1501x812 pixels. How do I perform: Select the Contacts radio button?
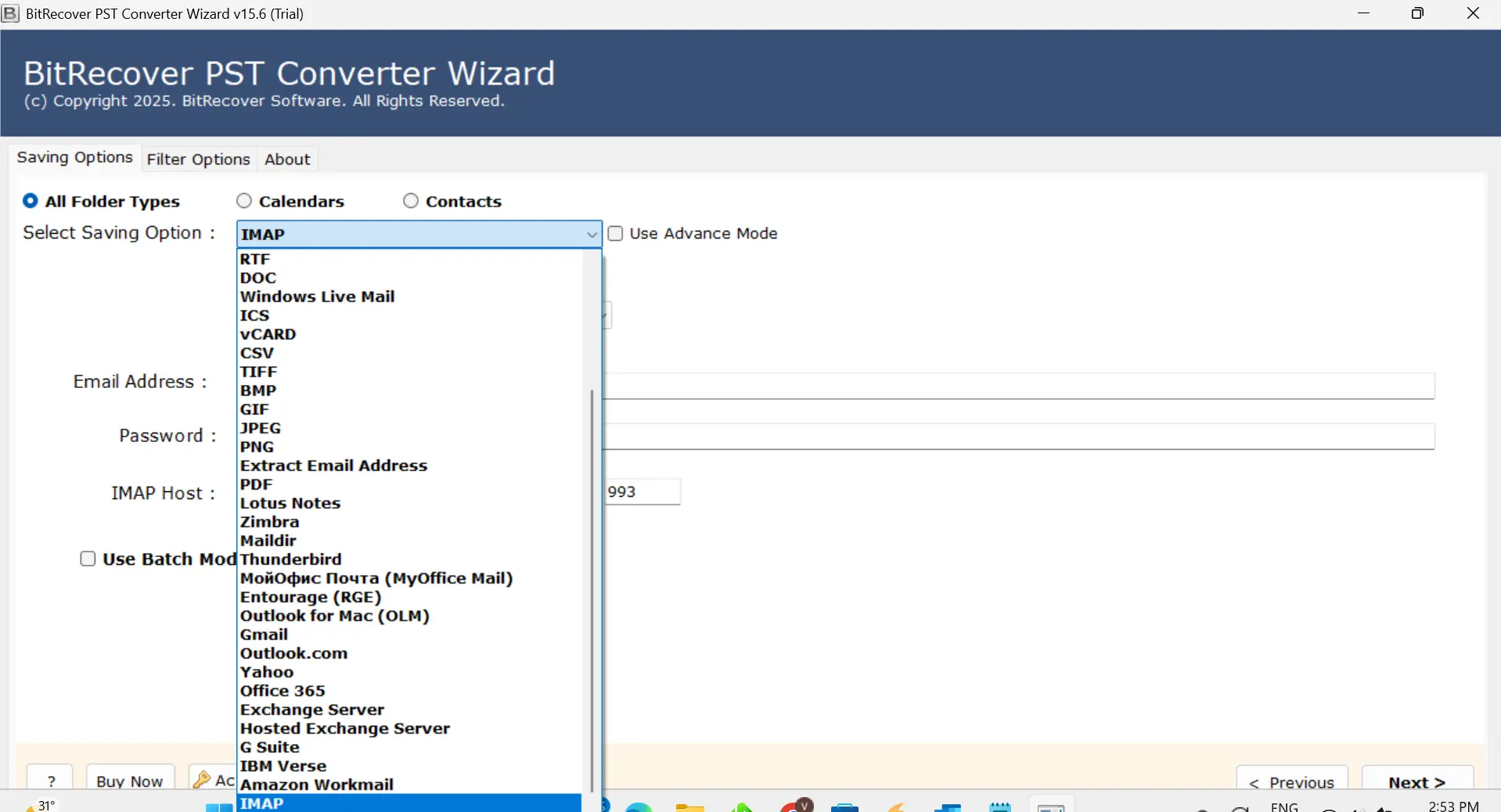click(411, 201)
